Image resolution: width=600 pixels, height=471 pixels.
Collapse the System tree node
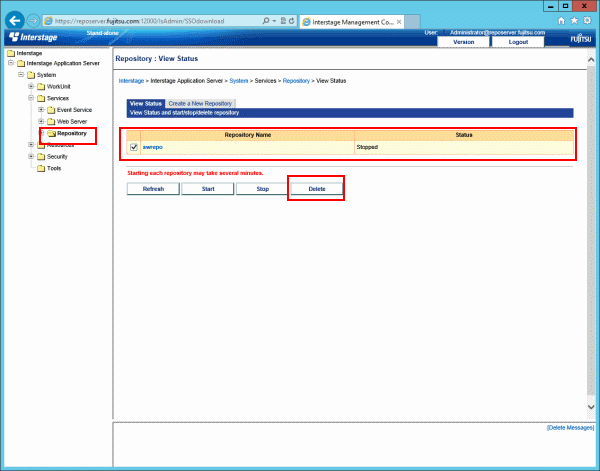point(21,74)
